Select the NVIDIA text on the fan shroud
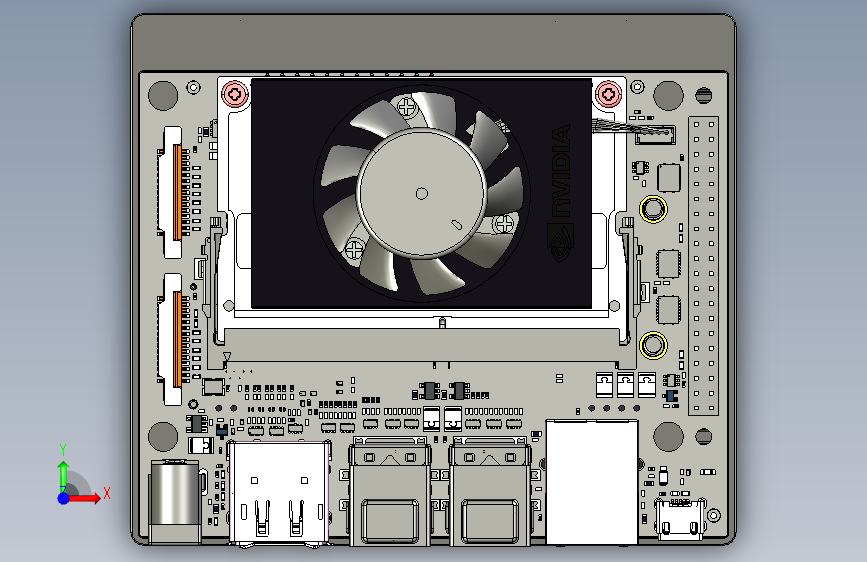The width and height of the screenshot is (867, 562). point(561,171)
